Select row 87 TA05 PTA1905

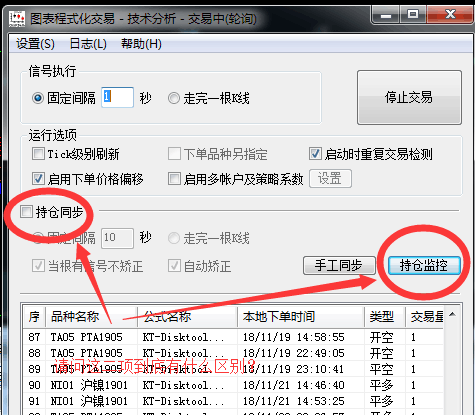tap(233, 337)
